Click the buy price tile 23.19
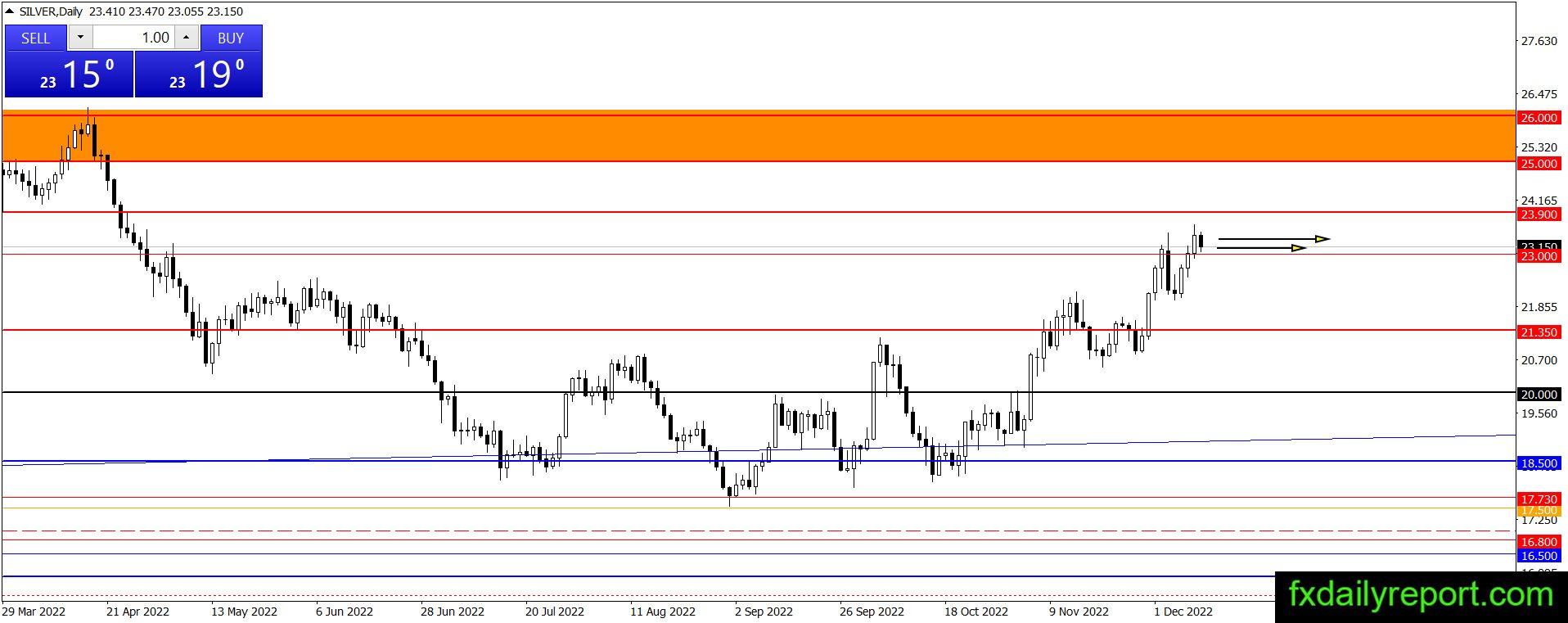This screenshot has height=623, width=1568. click(x=199, y=74)
